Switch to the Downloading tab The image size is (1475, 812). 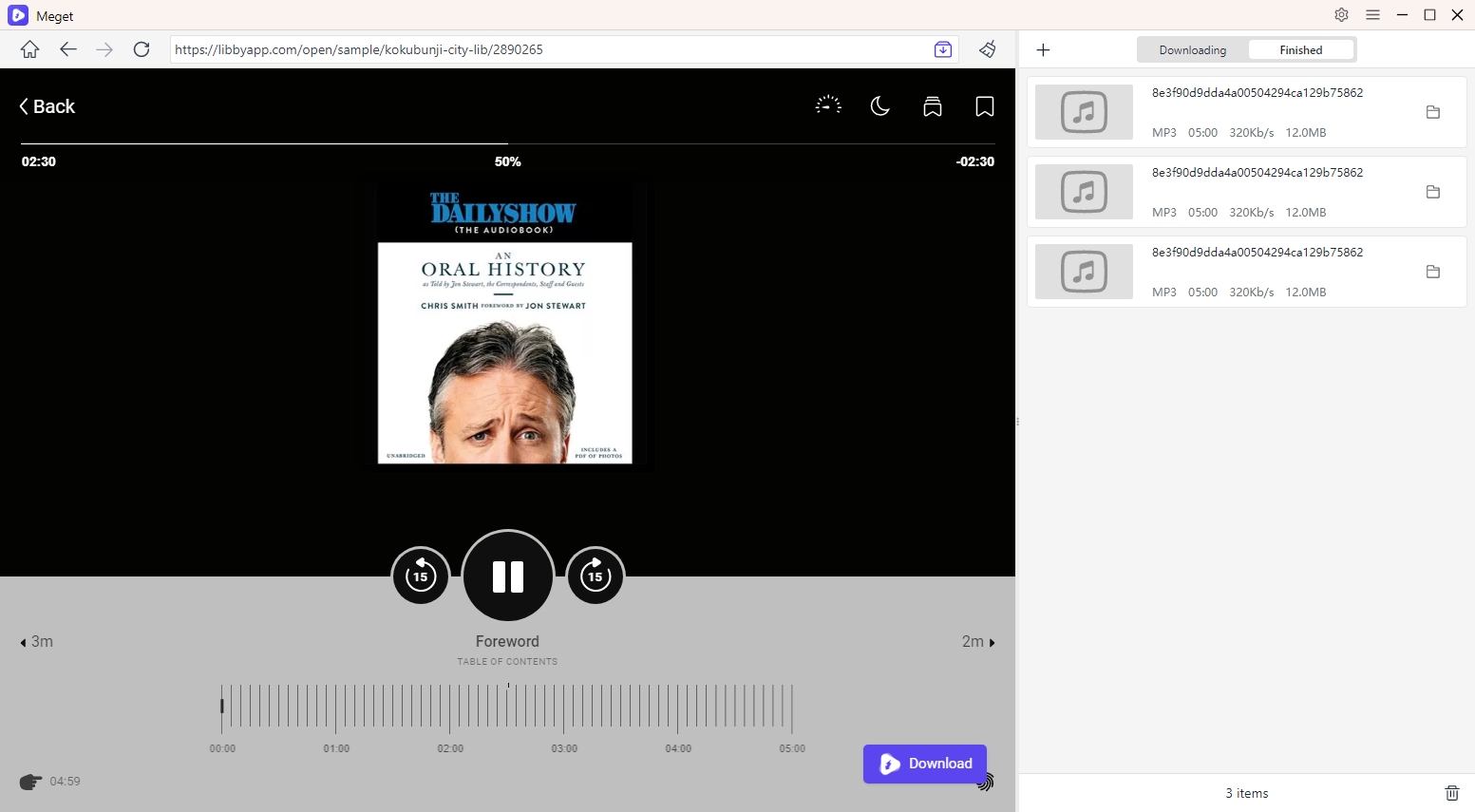point(1192,50)
